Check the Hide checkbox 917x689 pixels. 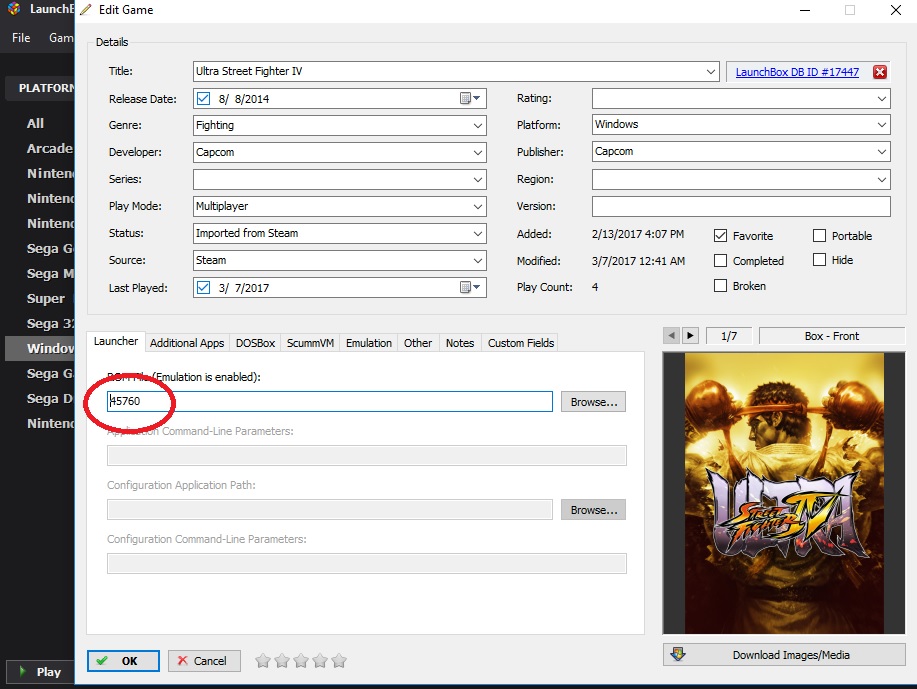[819, 260]
